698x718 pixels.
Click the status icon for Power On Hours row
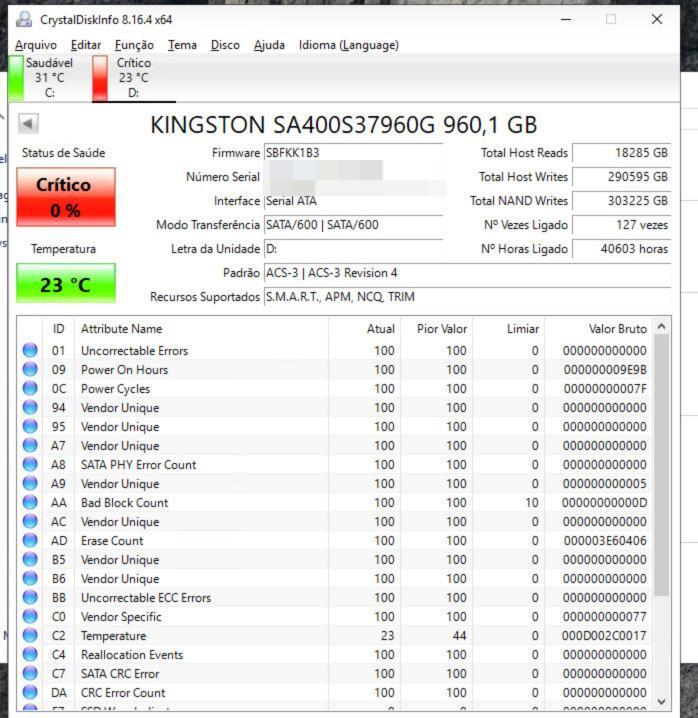click(x=30, y=369)
